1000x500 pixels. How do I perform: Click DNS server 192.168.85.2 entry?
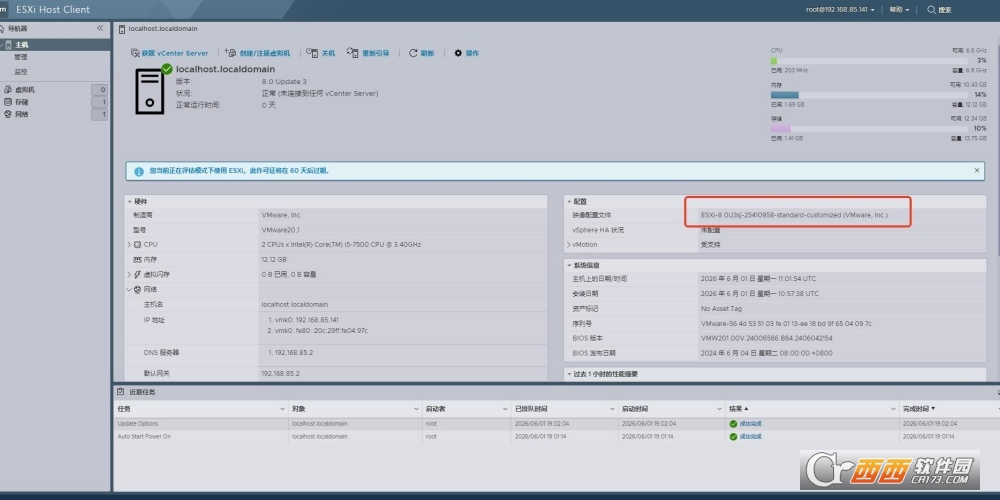[290, 352]
